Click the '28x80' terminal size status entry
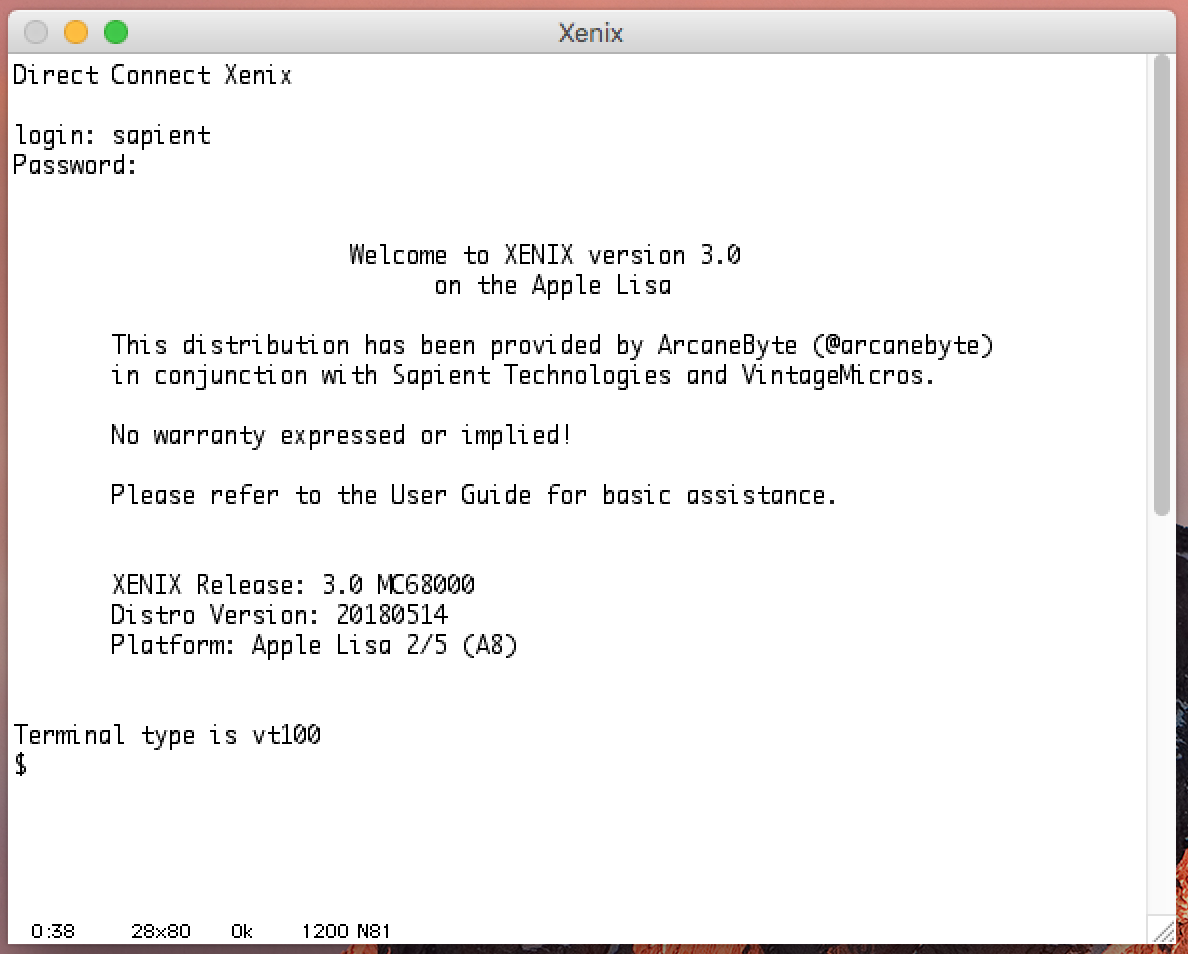1188x954 pixels. [161, 931]
